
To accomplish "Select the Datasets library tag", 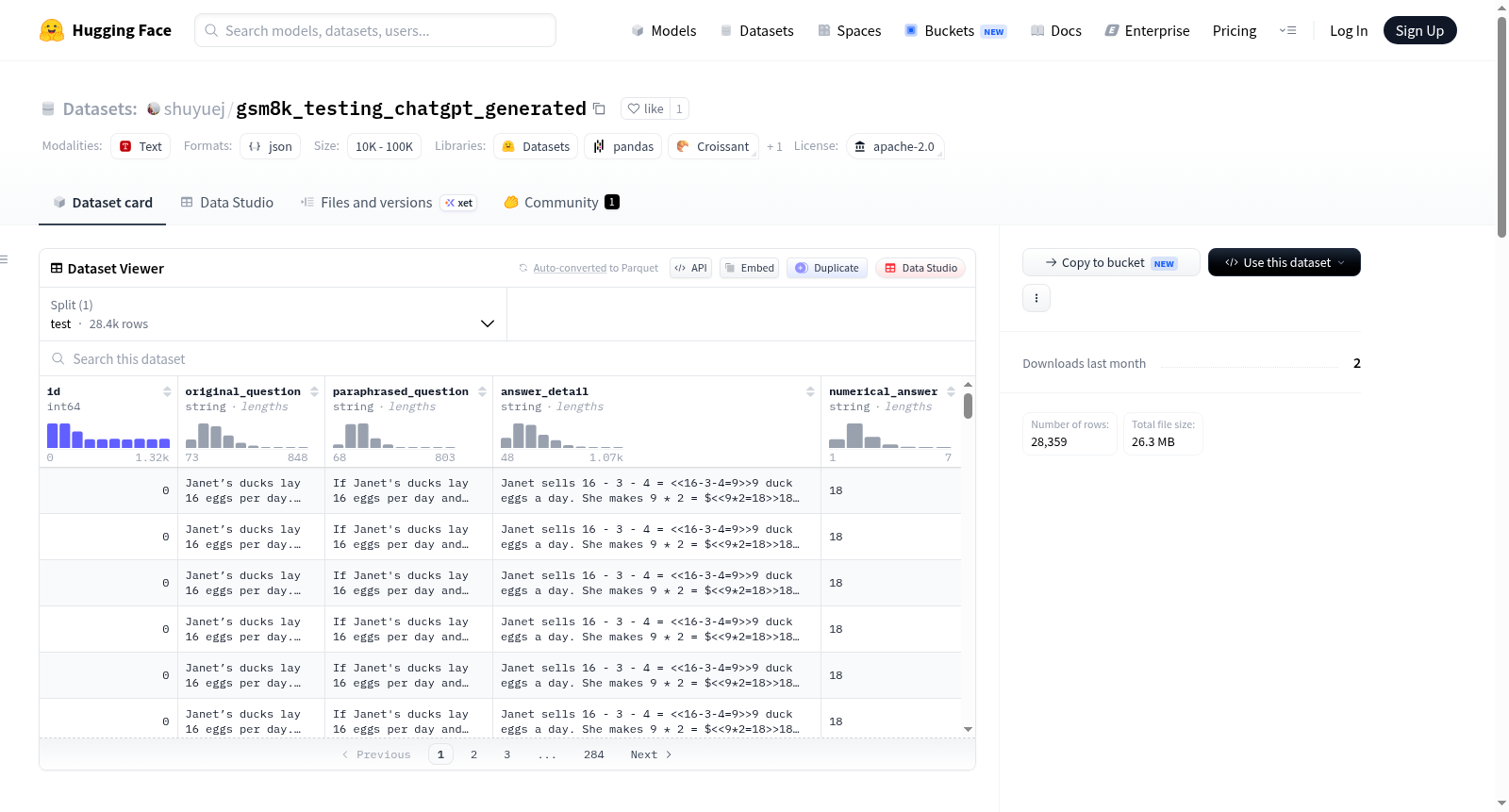I will click(536, 146).
